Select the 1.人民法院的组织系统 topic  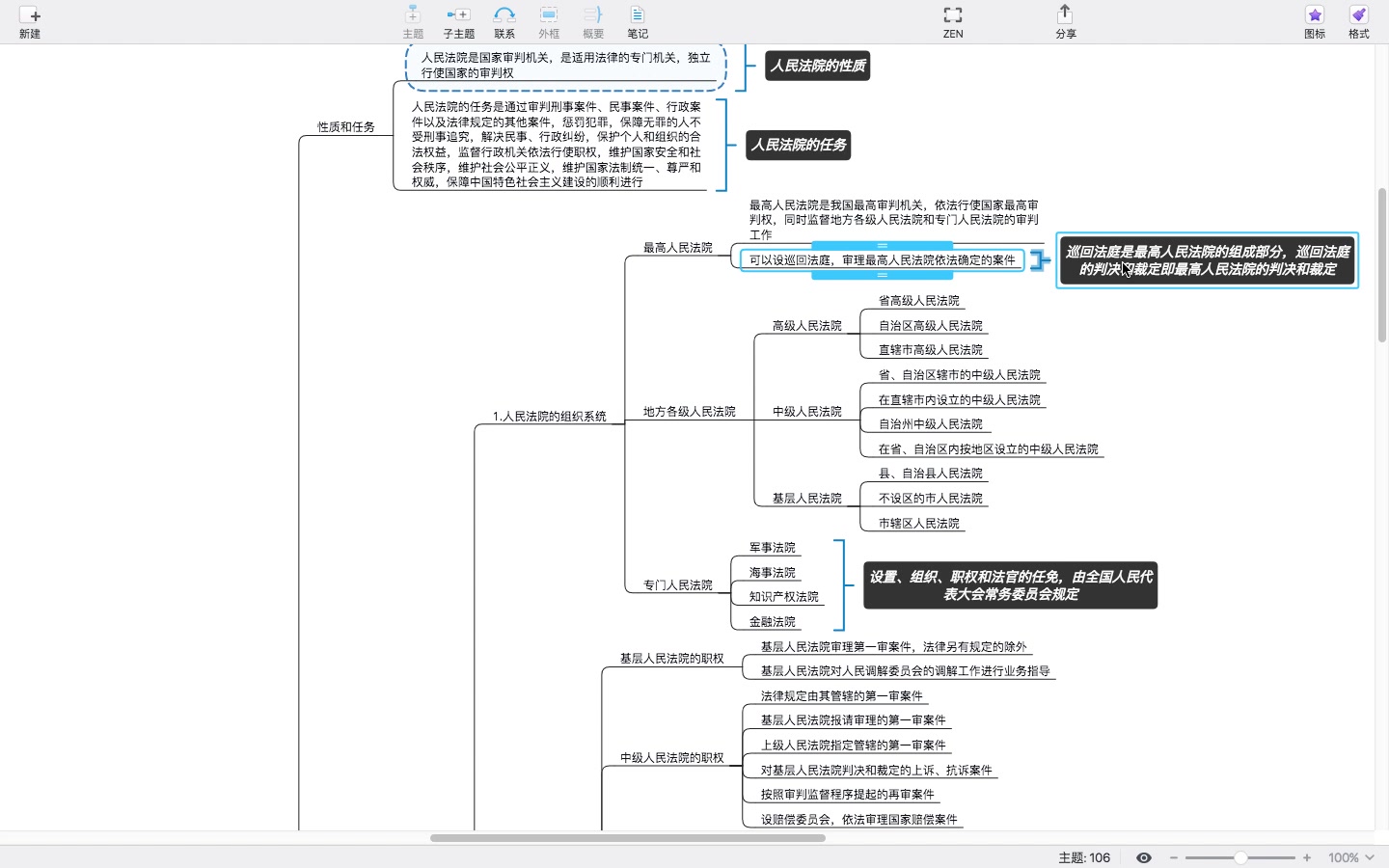click(x=550, y=417)
